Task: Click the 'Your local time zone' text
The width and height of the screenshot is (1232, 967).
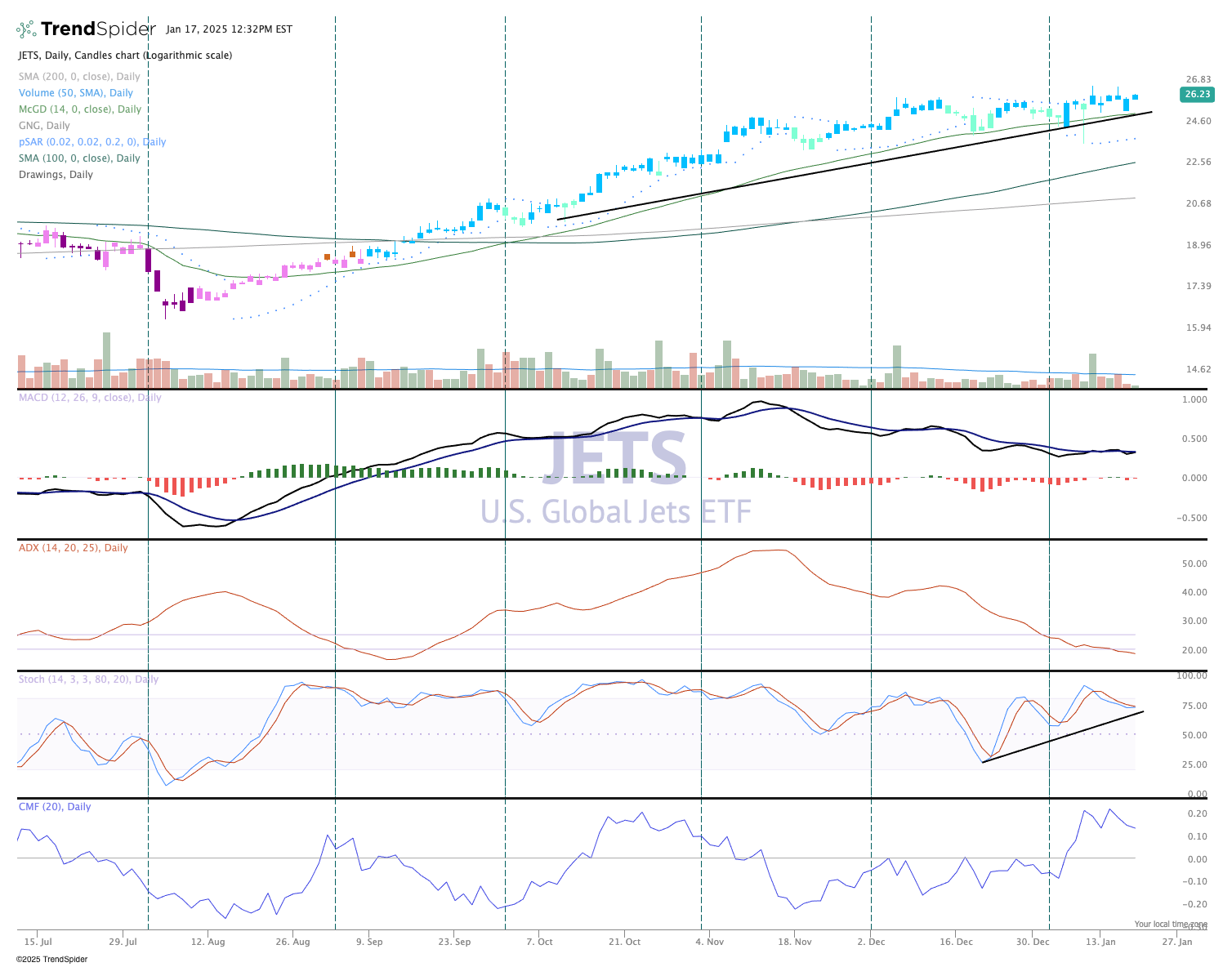Action: click(x=1170, y=925)
